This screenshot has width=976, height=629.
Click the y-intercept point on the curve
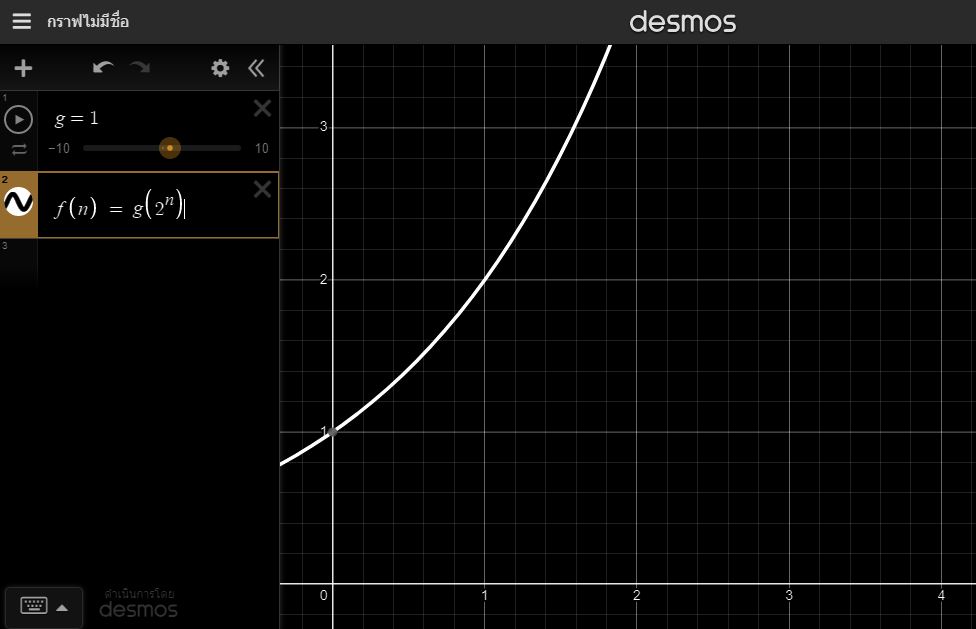click(333, 431)
